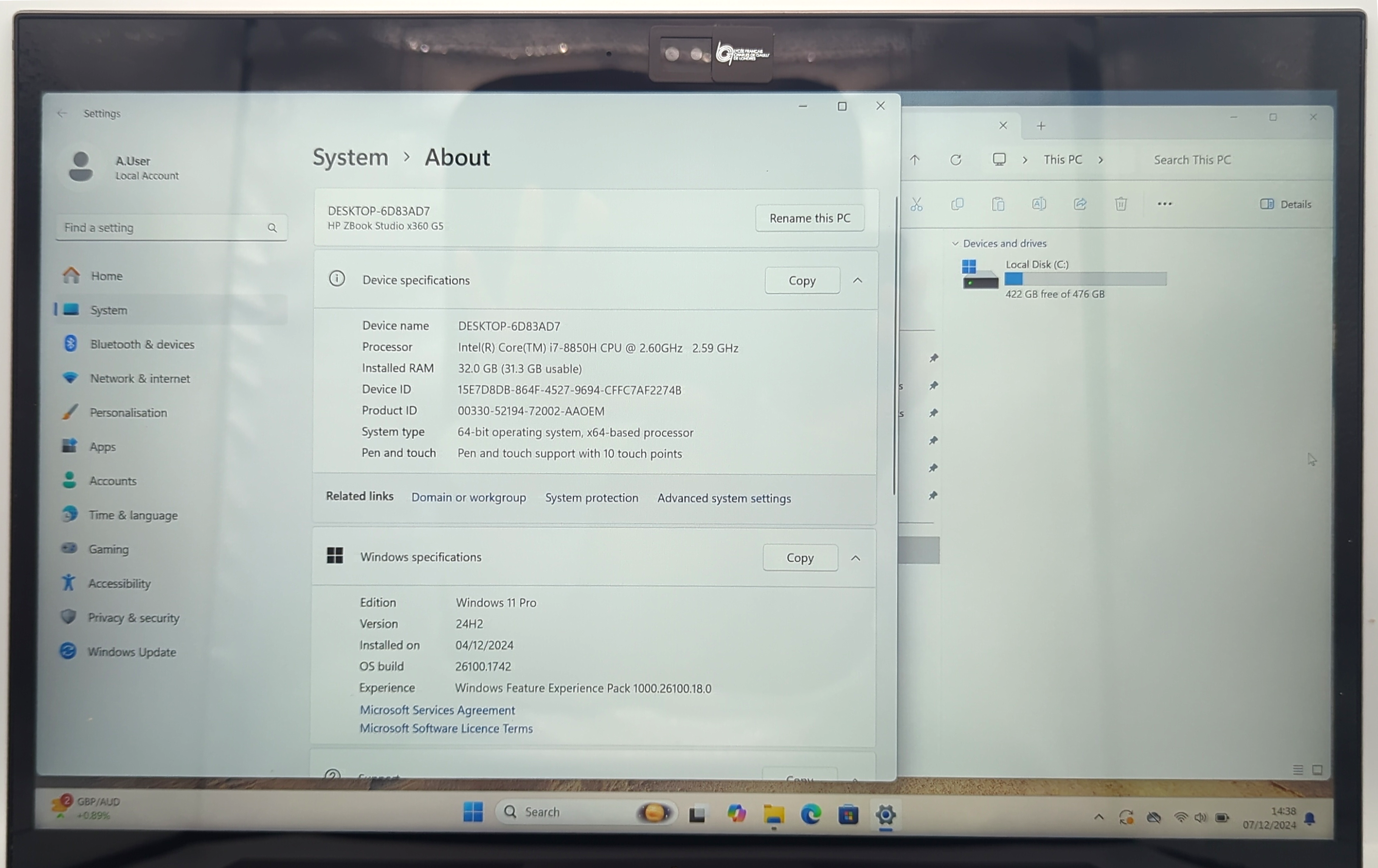Viewport: 1378px width, 868px height.
Task: Open the Windows Start menu
Action: point(473,812)
